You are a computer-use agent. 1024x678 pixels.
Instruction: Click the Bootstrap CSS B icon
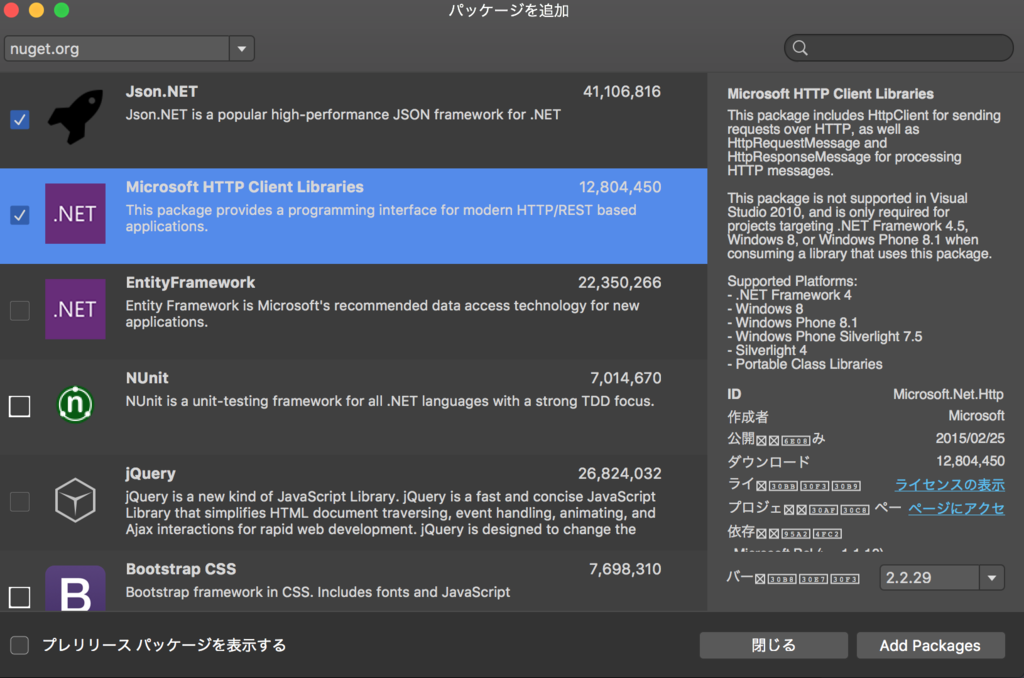pos(75,589)
